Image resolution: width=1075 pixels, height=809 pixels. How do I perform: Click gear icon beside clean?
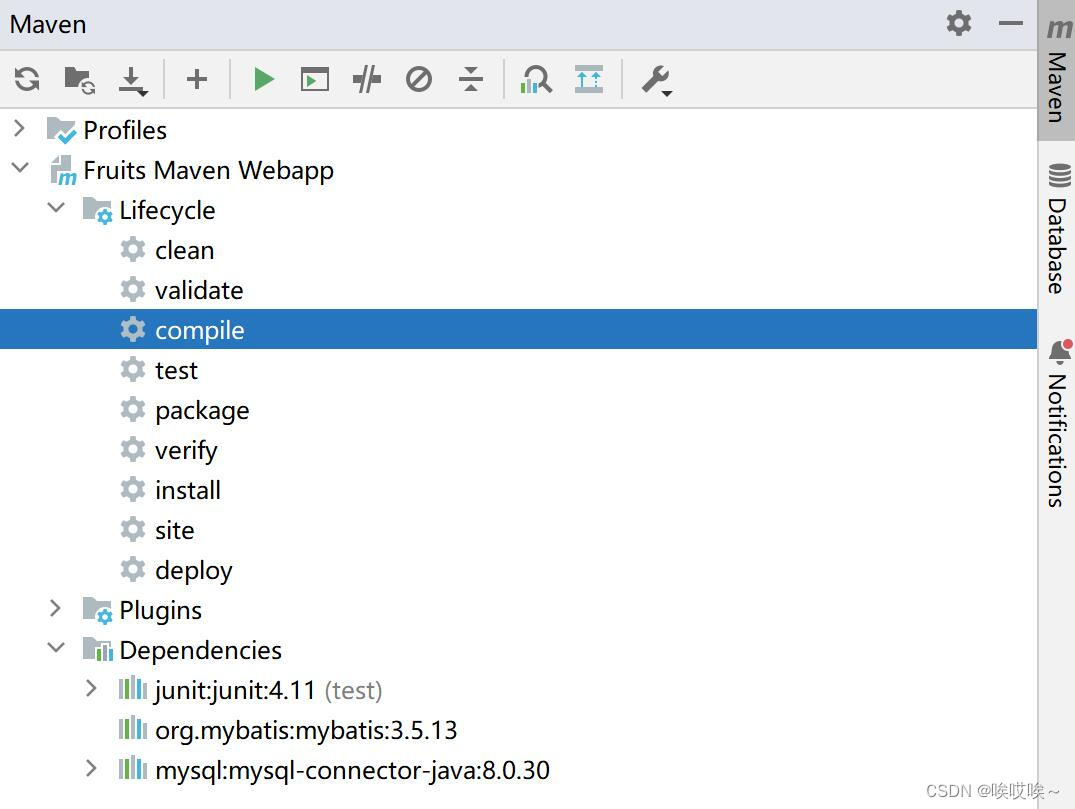(133, 250)
